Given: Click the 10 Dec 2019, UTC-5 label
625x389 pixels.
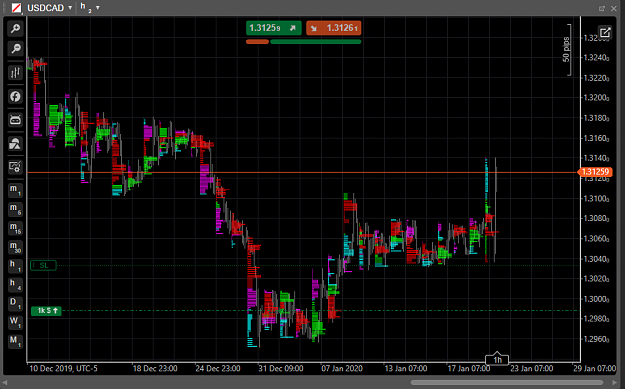Looking at the screenshot, I should pyautogui.click(x=63, y=368).
